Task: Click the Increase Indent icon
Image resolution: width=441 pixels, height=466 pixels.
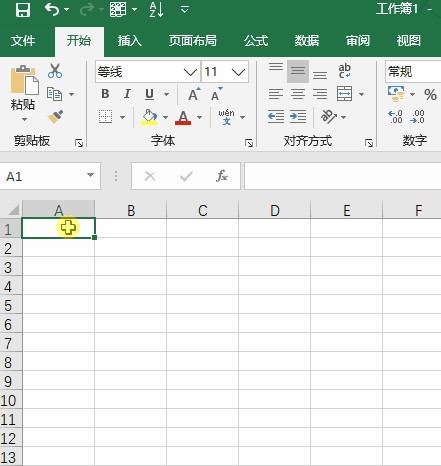Action: click(x=298, y=117)
